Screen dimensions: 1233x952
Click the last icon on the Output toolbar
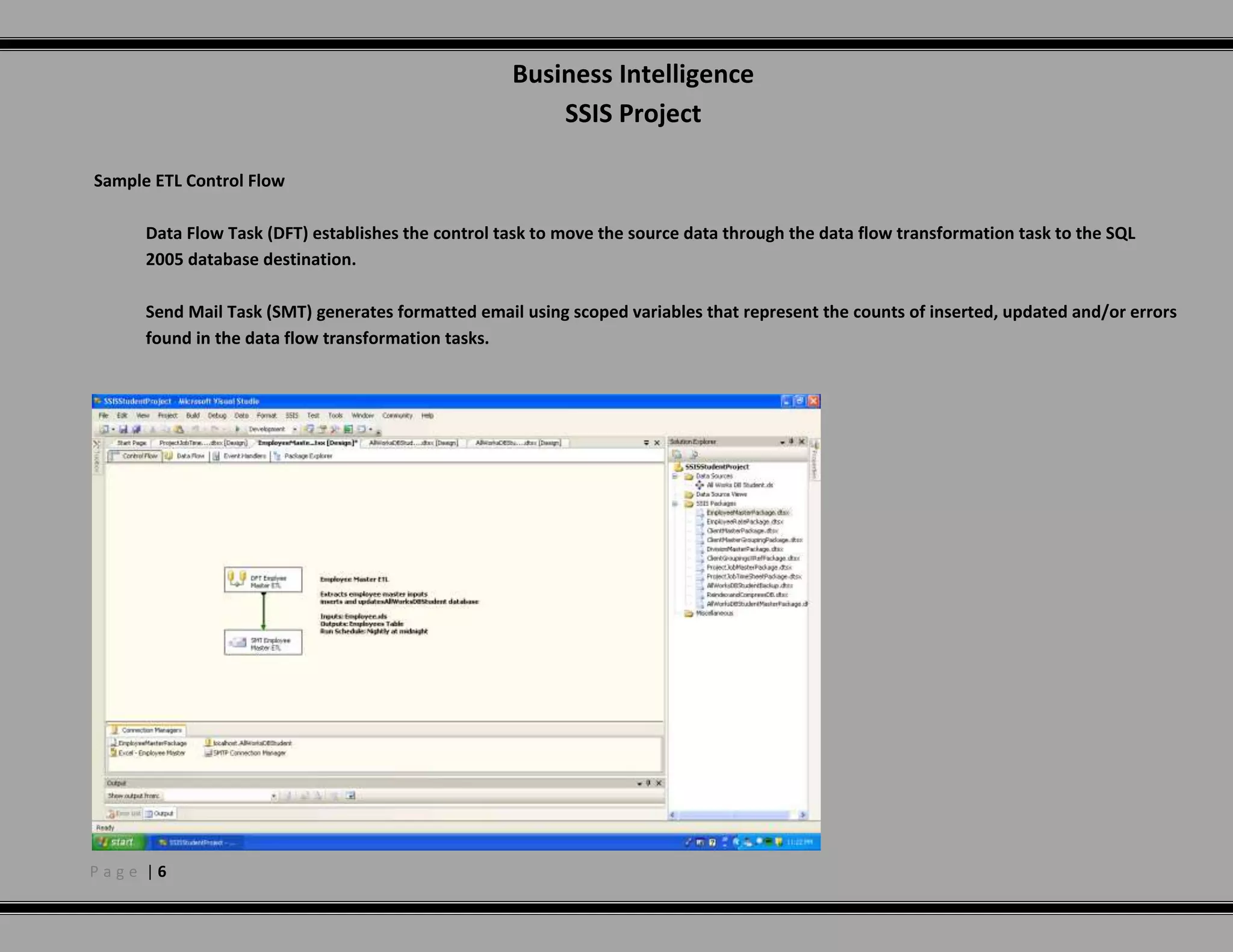pos(350,796)
